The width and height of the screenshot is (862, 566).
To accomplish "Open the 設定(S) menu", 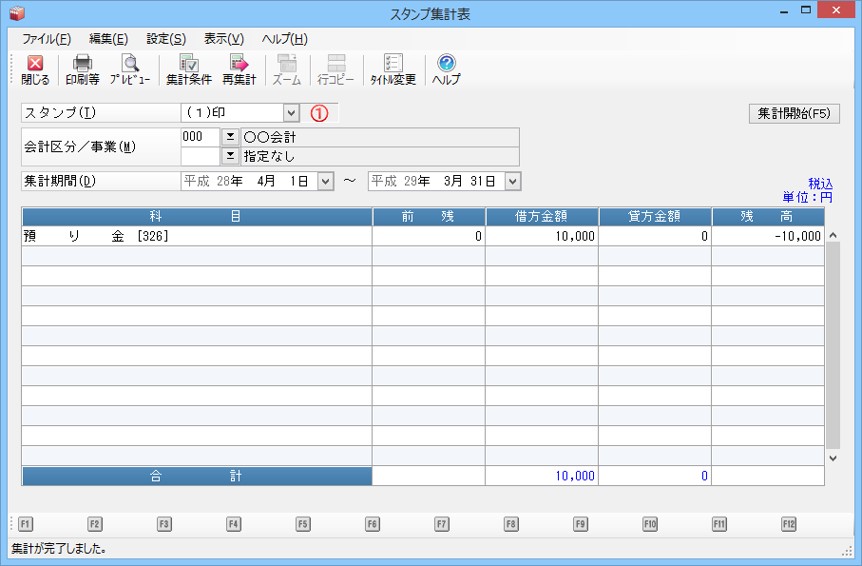I will tap(166, 39).
